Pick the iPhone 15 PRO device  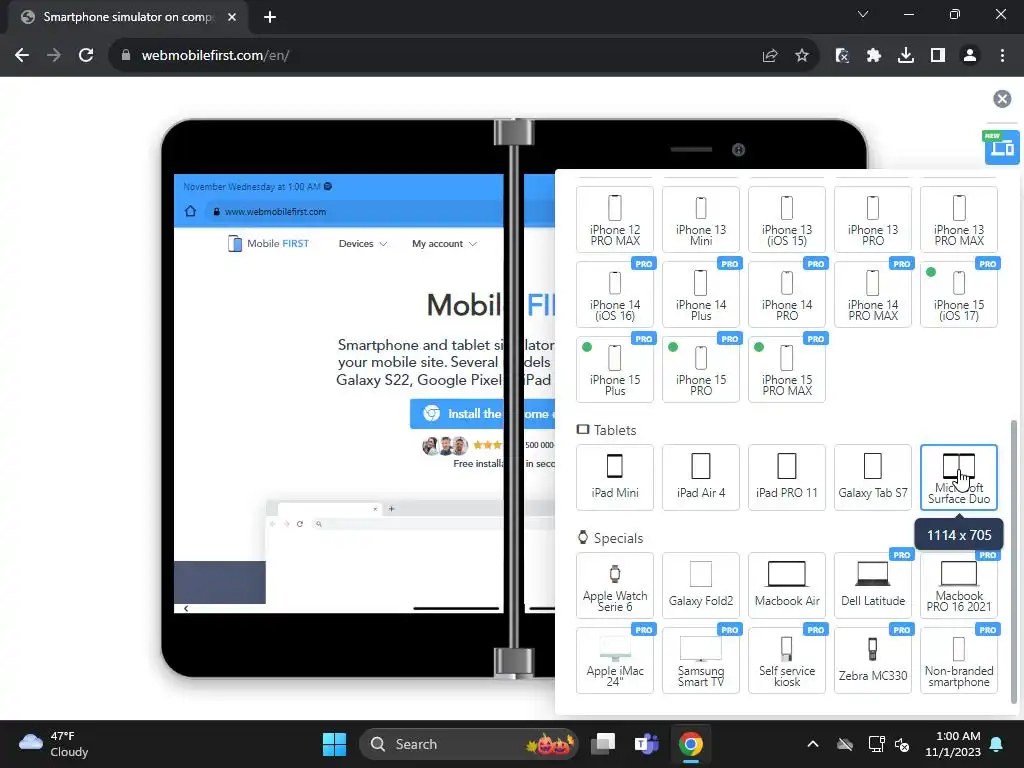pyautogui.click(x=701, y=369)
